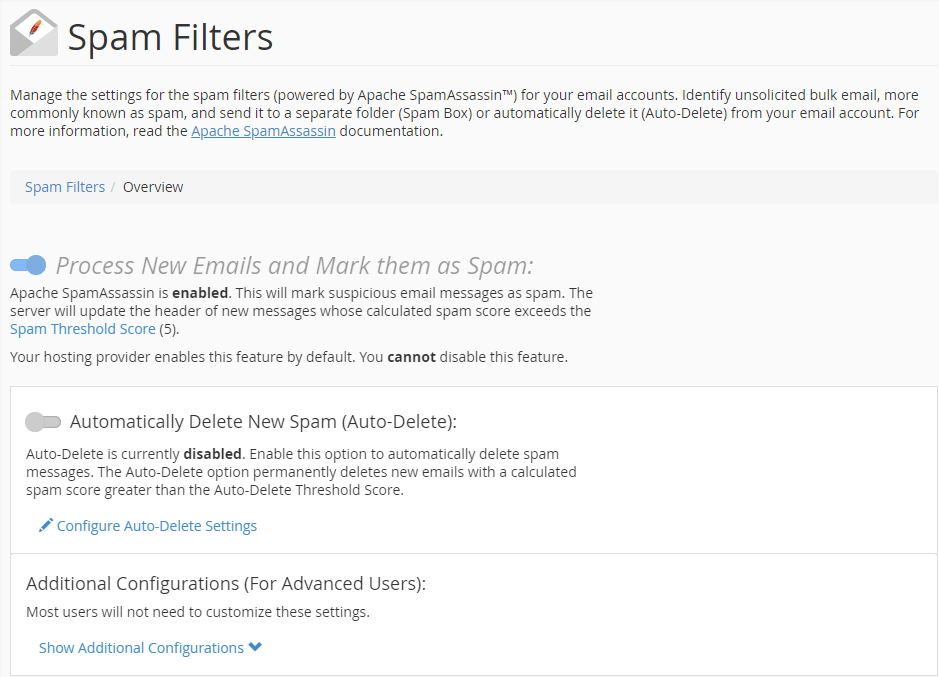
Task: Click the Additional Configurations (For Advanced Users) heading
Action: pyautogui.click(x=226, y=584)
